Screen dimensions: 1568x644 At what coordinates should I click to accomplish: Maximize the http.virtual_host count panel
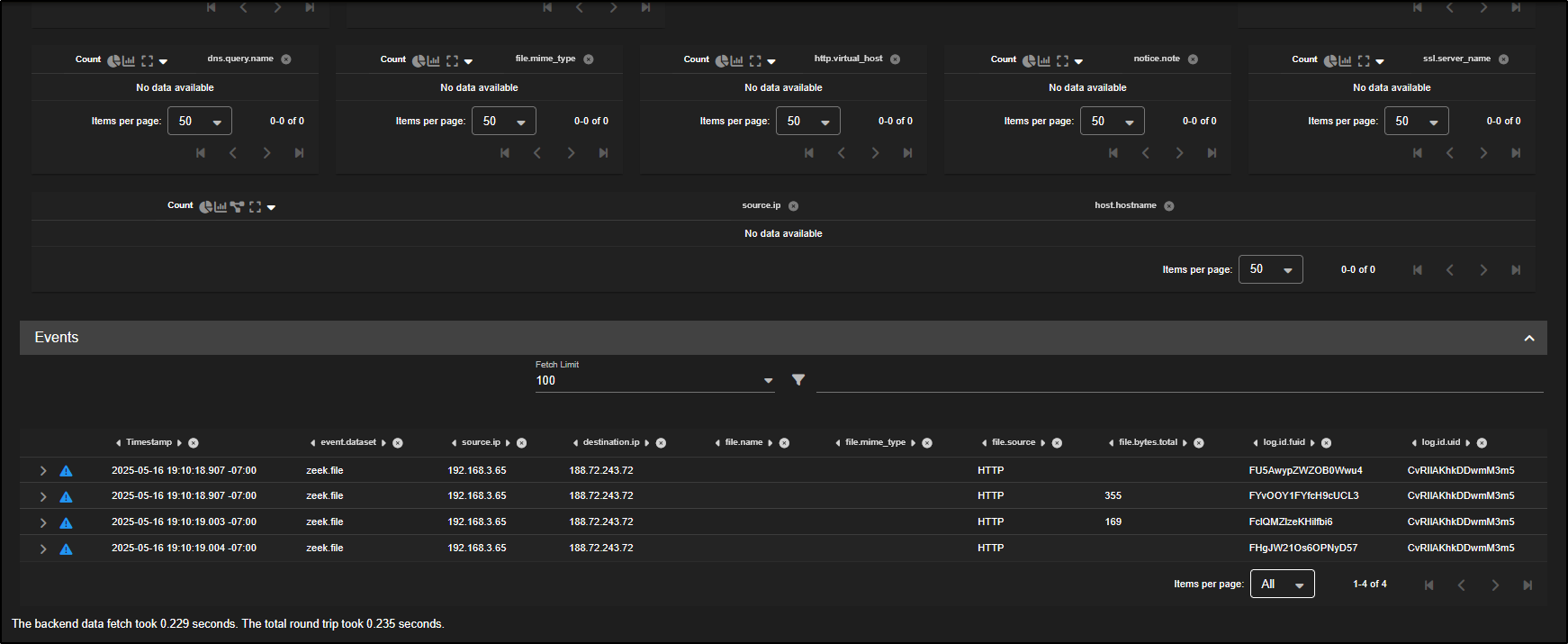coord(755,61)
